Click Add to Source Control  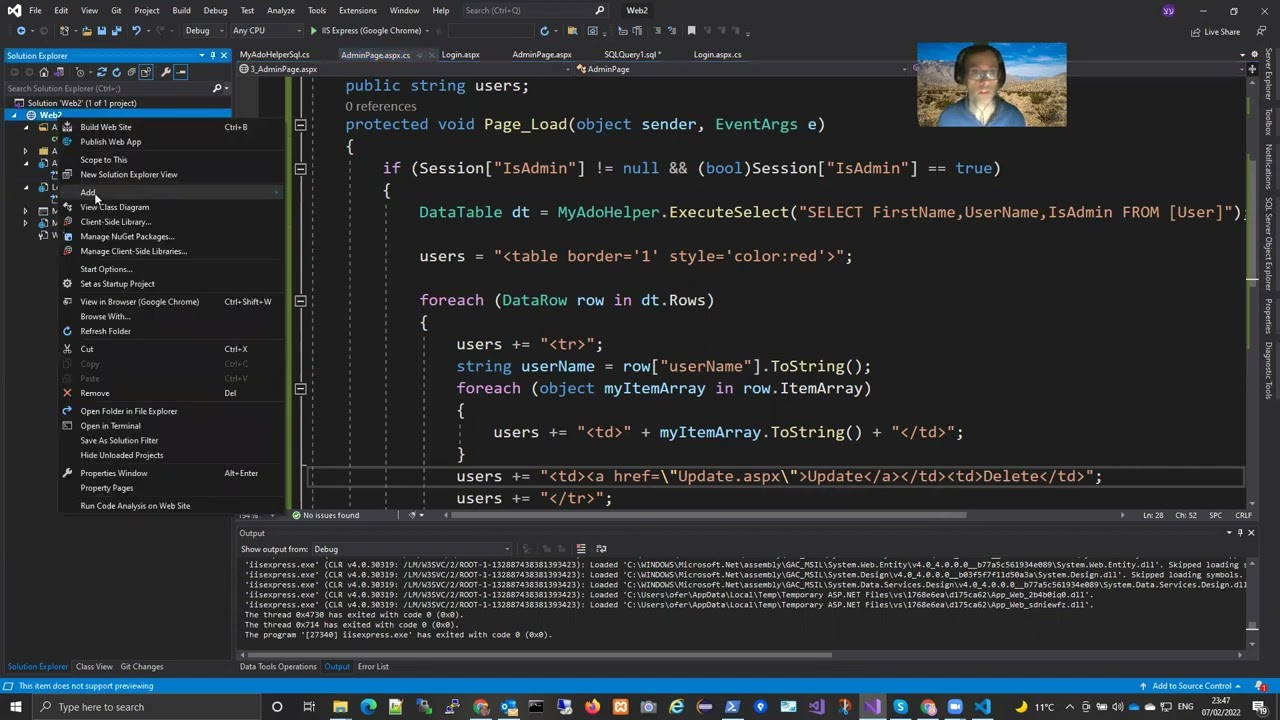point(1192,686)
